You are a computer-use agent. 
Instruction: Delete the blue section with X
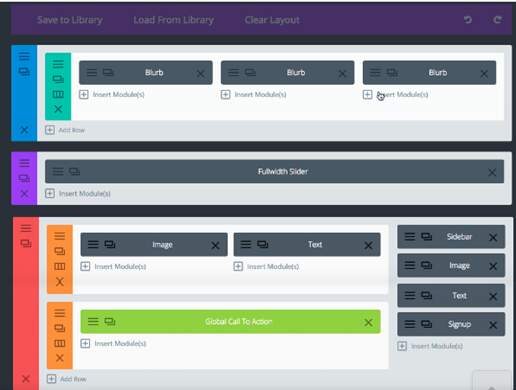[x=24, y=130]
